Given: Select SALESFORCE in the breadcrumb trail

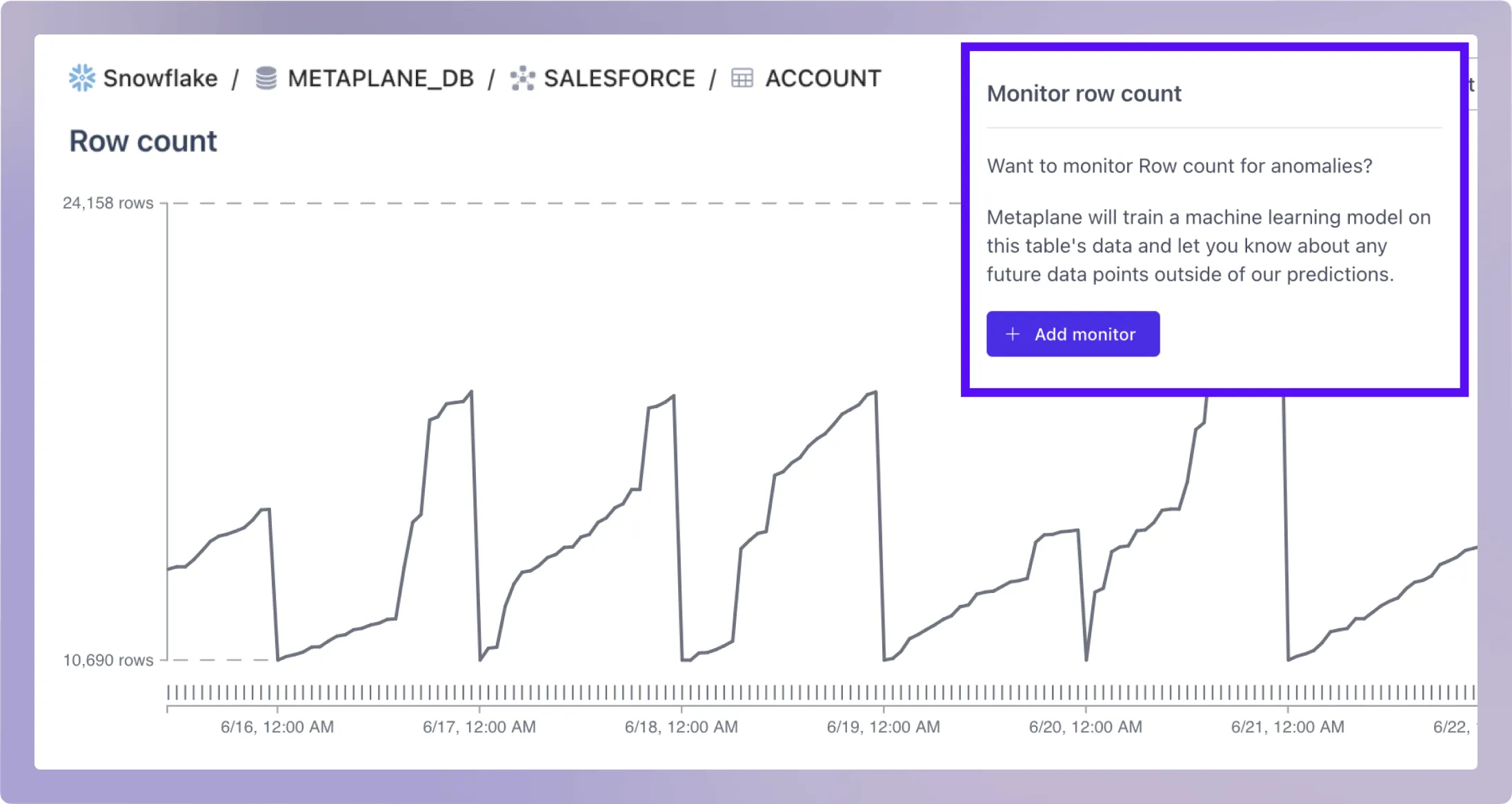Looking at the screenshot, I should pyautogui.click(x=619, y=78).
